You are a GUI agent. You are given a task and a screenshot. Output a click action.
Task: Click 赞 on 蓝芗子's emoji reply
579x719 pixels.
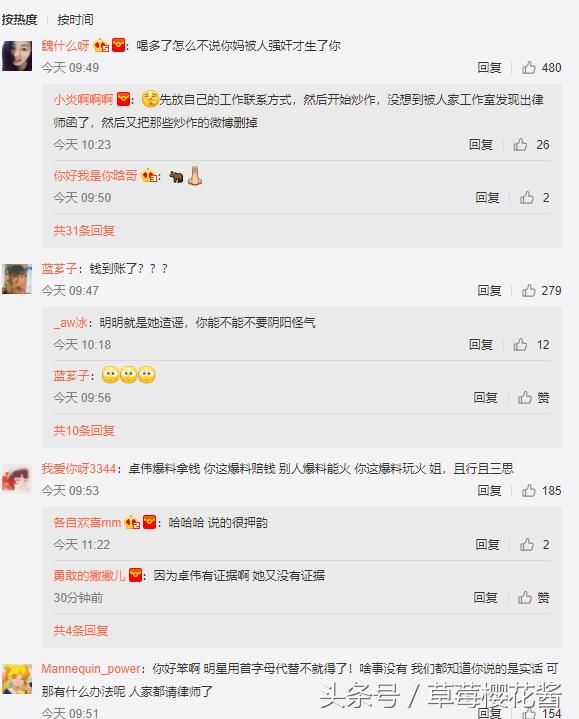[534, 398]
